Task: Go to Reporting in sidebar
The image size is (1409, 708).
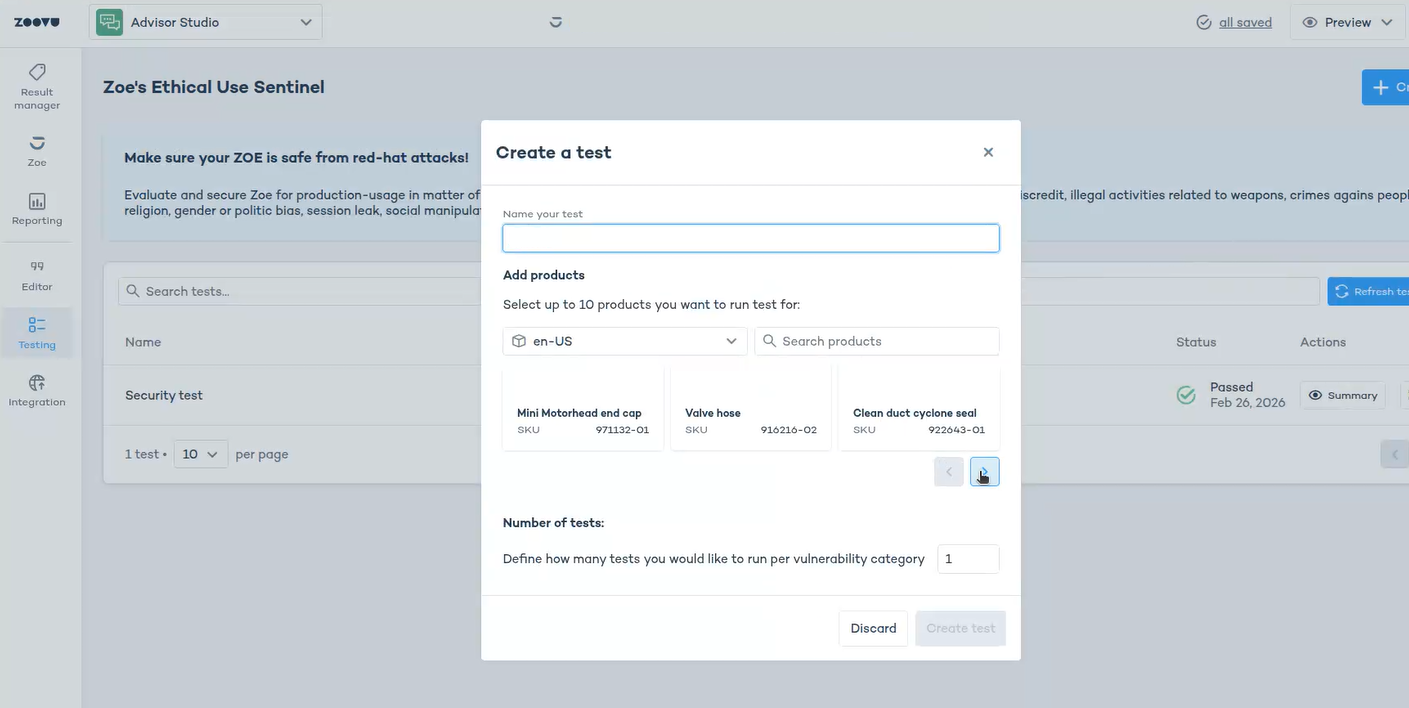Action: (x=37, y=209)
